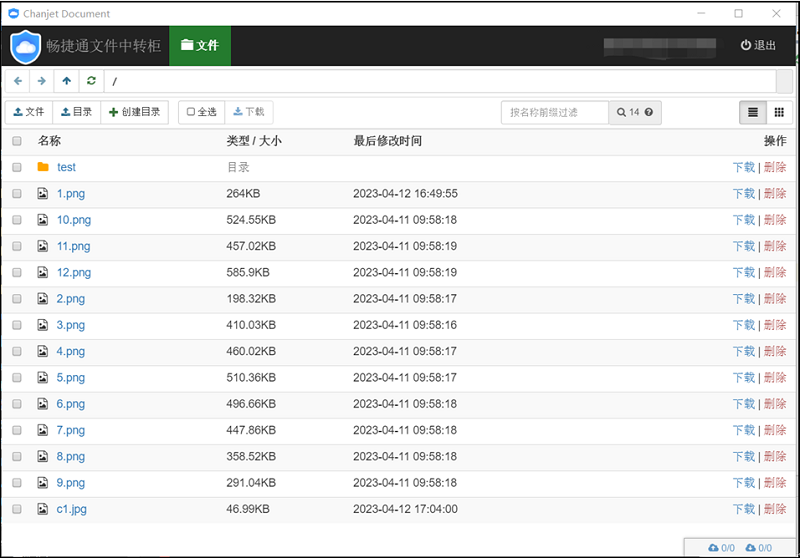Click the image icon for 1.png
Screen dimensions: 800x558
43,193
